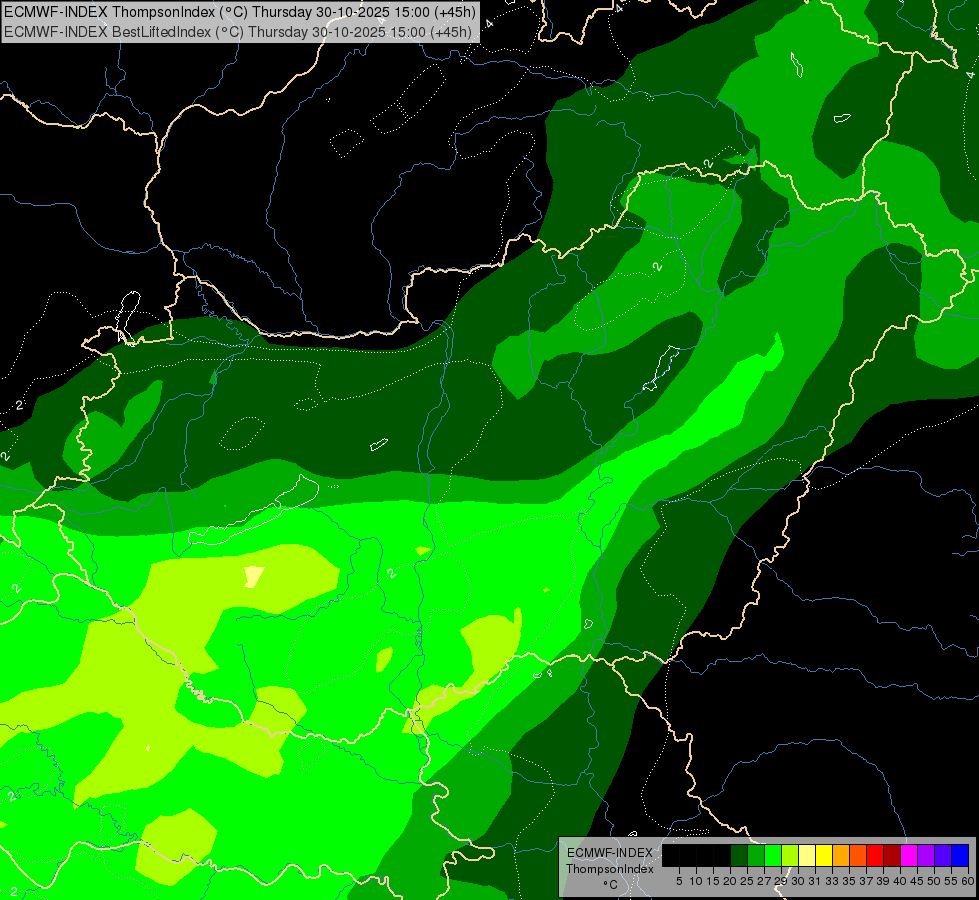Click legend tick value 60

point(968,881)
